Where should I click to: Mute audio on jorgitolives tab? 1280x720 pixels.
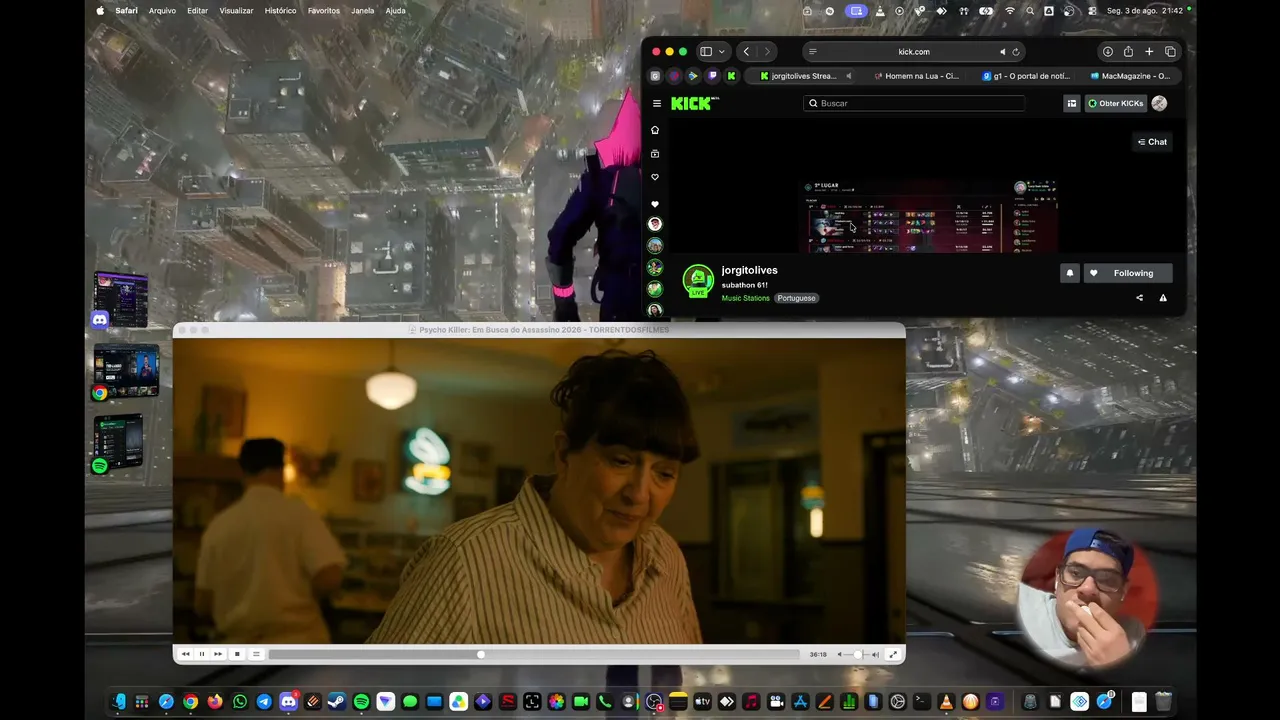click(849, 76)
